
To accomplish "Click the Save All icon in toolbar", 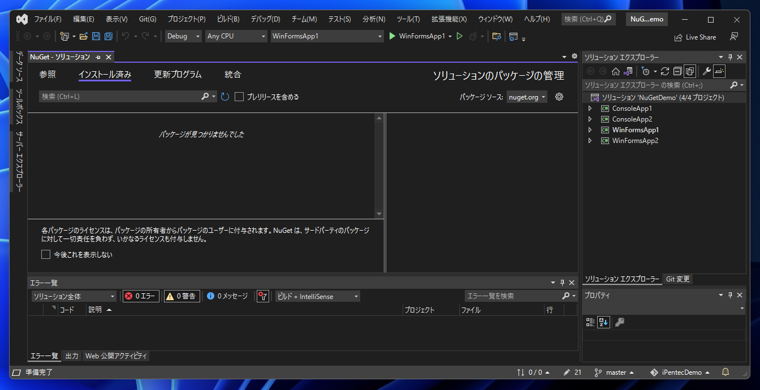I will [x=108, y=36].
